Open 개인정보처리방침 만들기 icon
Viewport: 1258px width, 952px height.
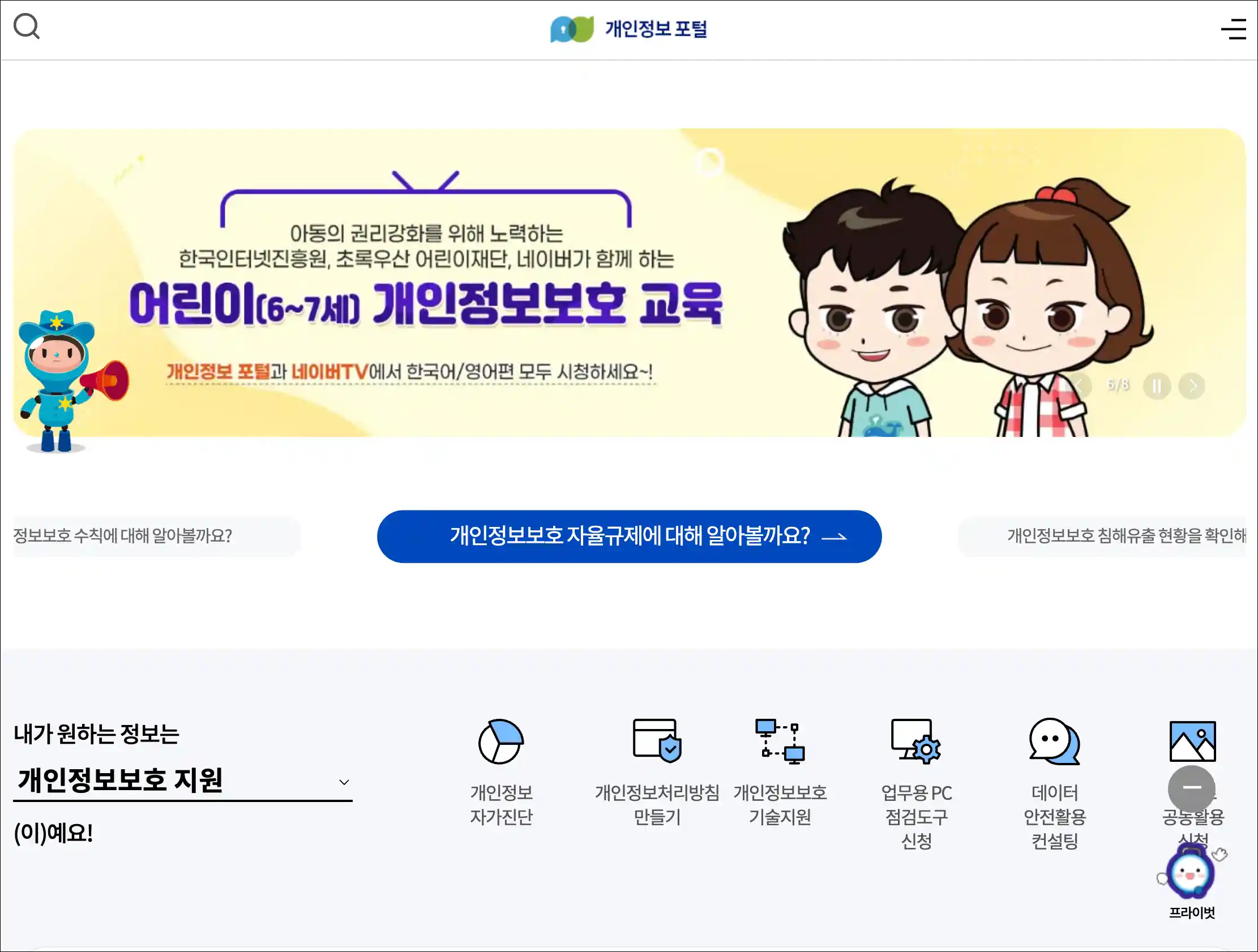[657, 740]
